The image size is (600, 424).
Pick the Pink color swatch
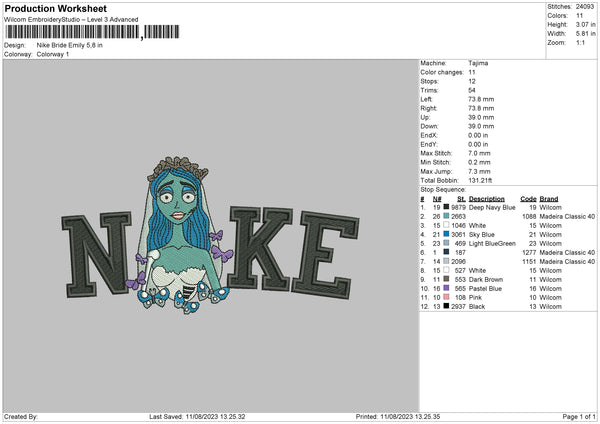point(446,297)
